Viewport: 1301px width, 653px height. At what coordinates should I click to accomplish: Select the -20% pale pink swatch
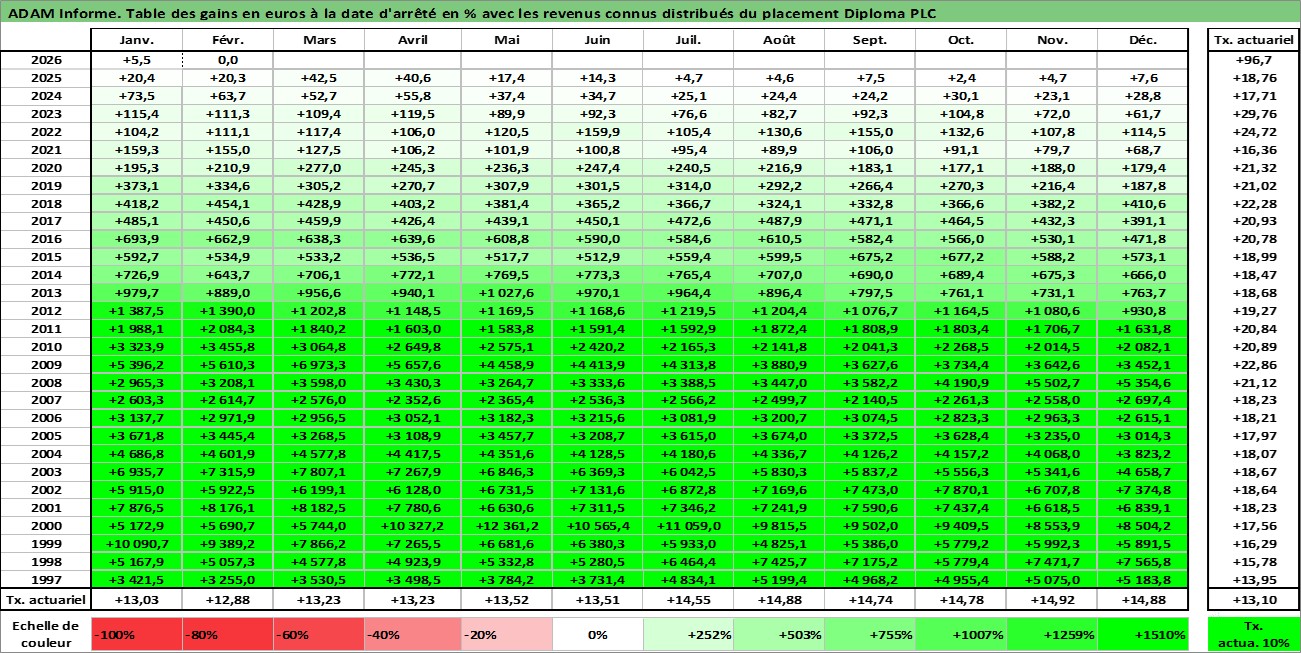pos(506,634)
